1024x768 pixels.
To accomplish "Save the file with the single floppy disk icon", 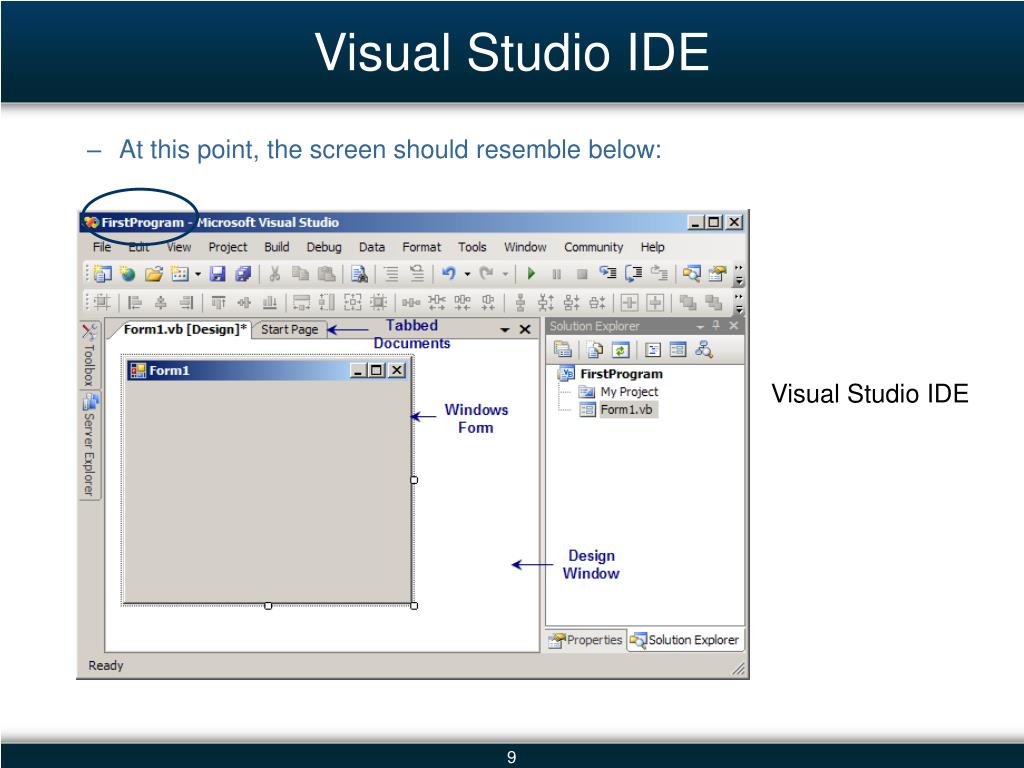I will point(217,274).
